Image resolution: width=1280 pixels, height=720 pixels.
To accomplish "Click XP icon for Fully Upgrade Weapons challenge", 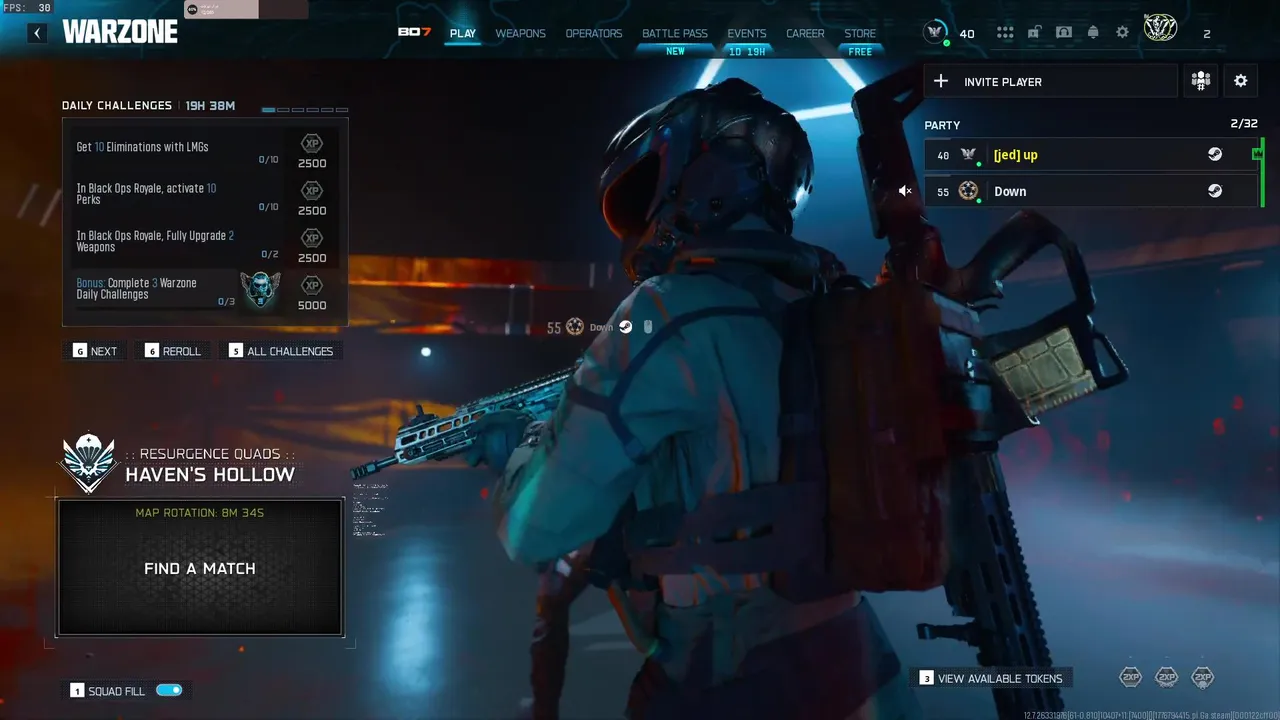I will click(x=312, y=238).
